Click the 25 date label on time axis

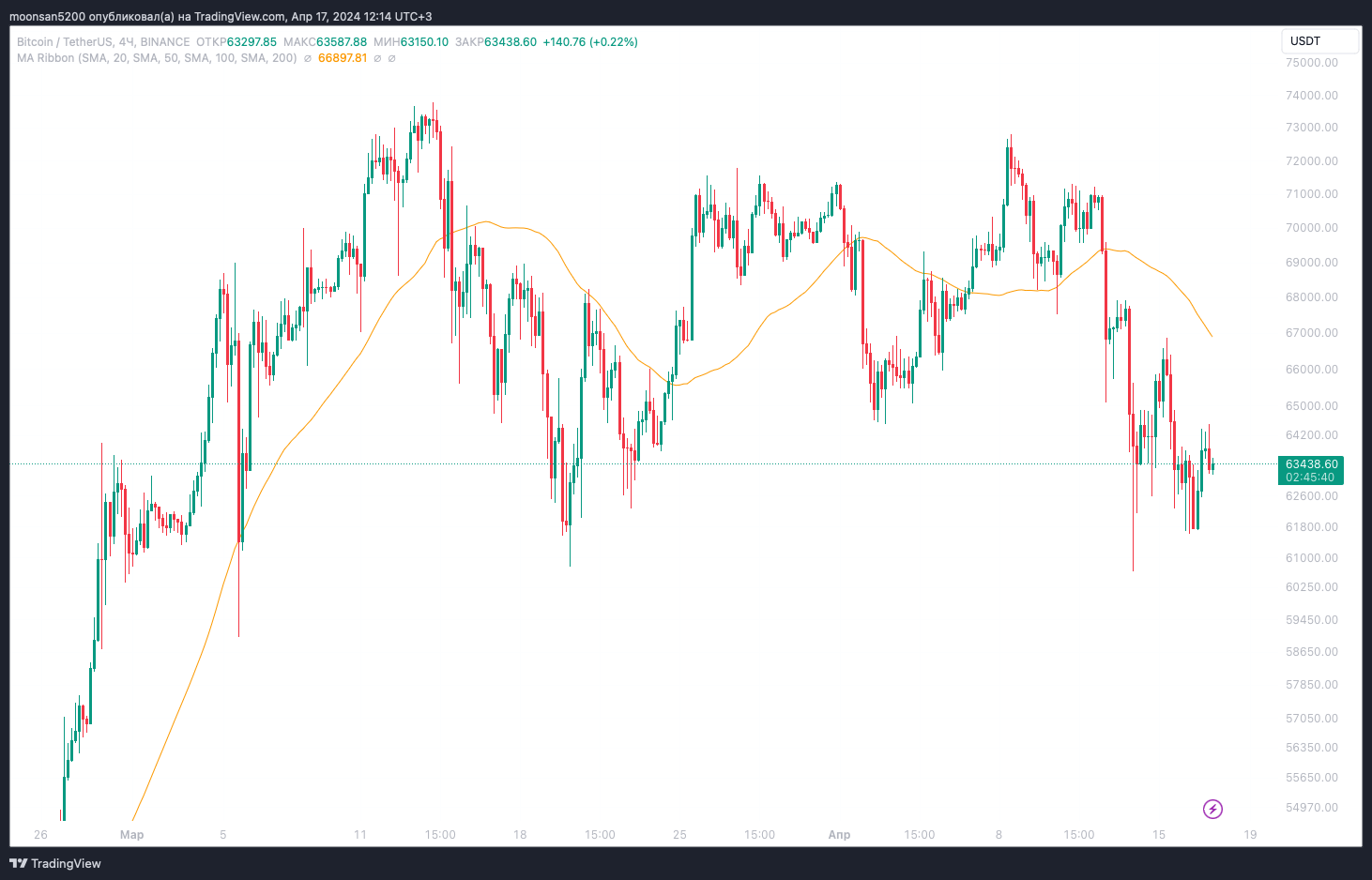[x=679, y=835]
